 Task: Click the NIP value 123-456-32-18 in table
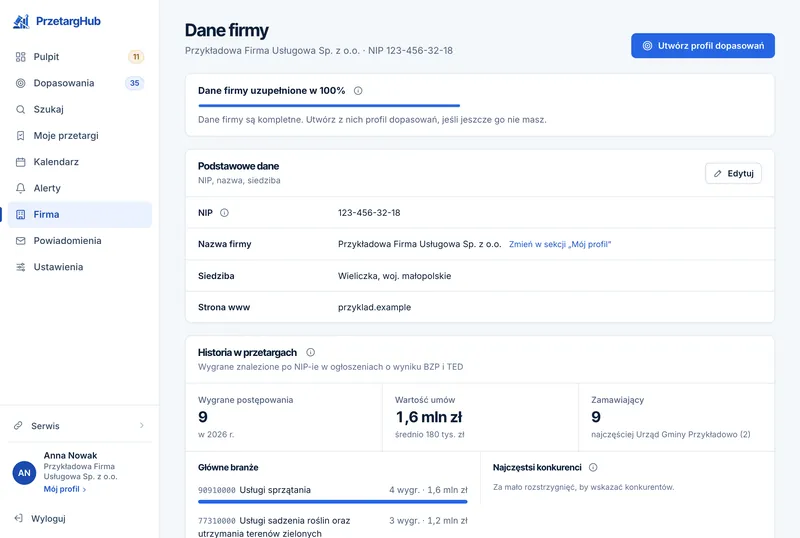point(369,213)
